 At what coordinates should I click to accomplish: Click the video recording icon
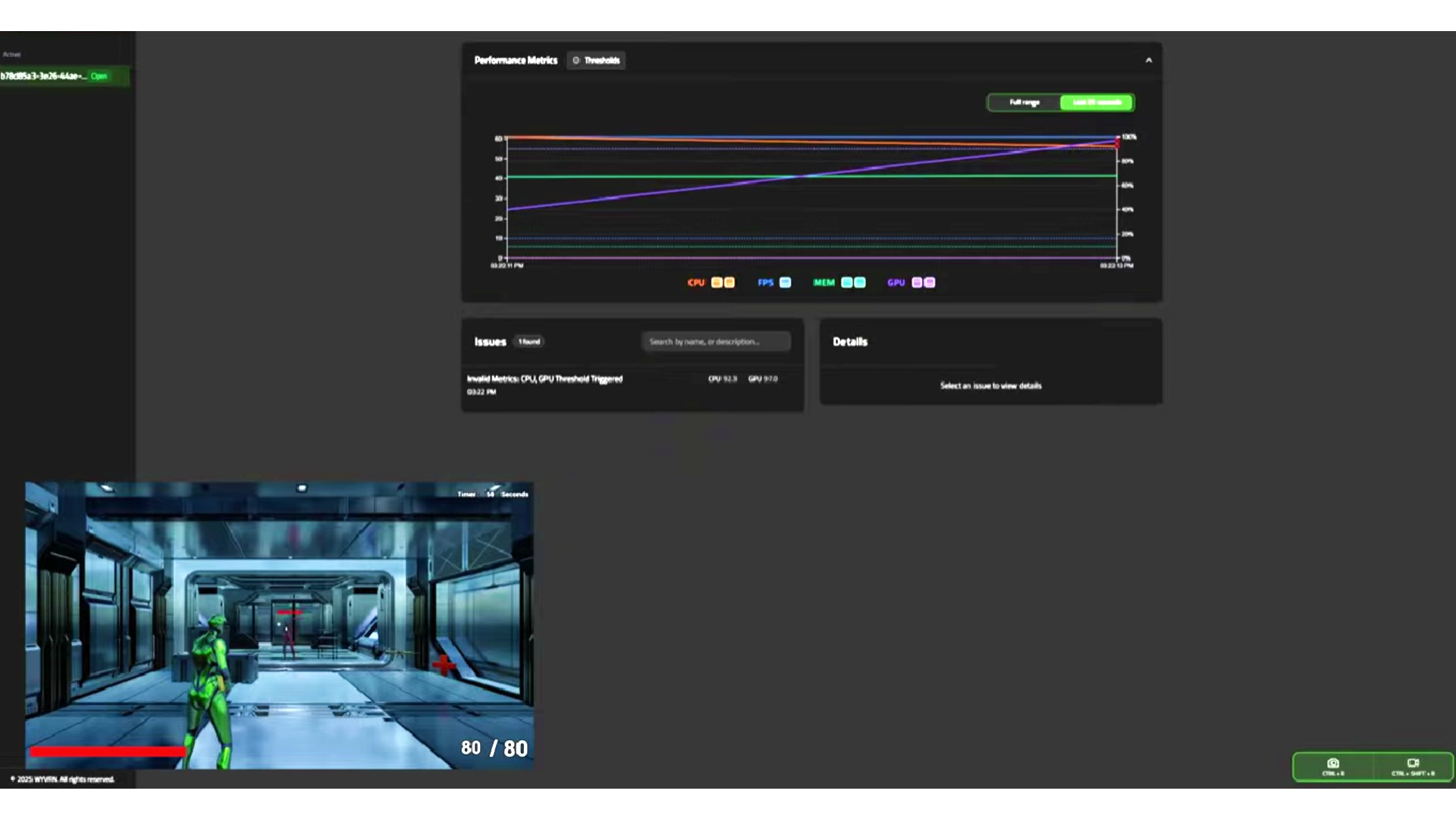pyautogui.click(x=1413, y=764)
